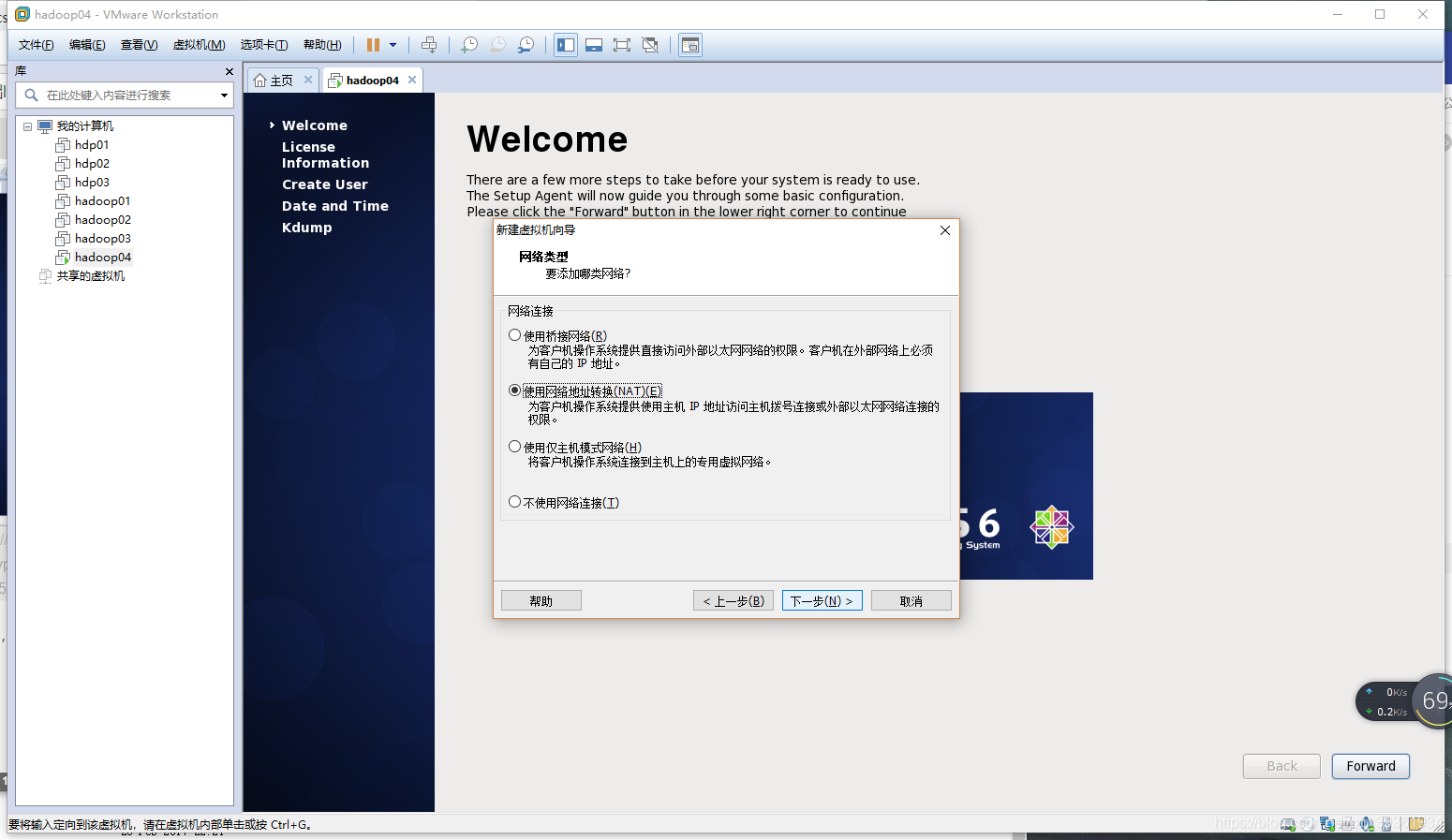Viewport: 1452px width, 840px height.
Task: Close the 新建虚拟机向导 dialog
Action: (944, 230)
